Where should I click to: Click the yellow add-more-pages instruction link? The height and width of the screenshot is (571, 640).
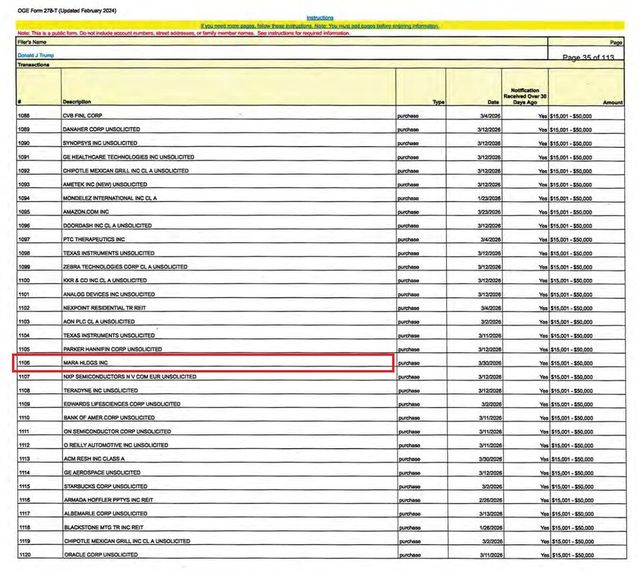[320, 26]
